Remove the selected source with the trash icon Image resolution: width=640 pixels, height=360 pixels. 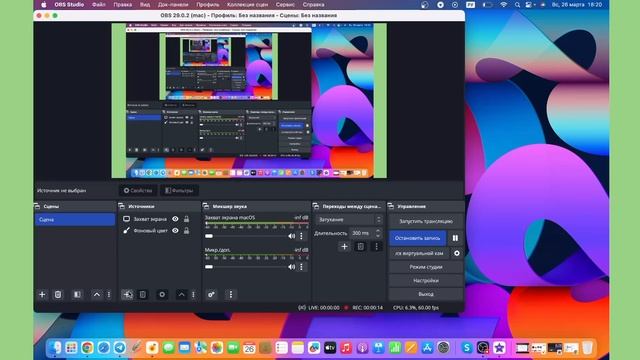pyautogui.click(x=143, y=294)
